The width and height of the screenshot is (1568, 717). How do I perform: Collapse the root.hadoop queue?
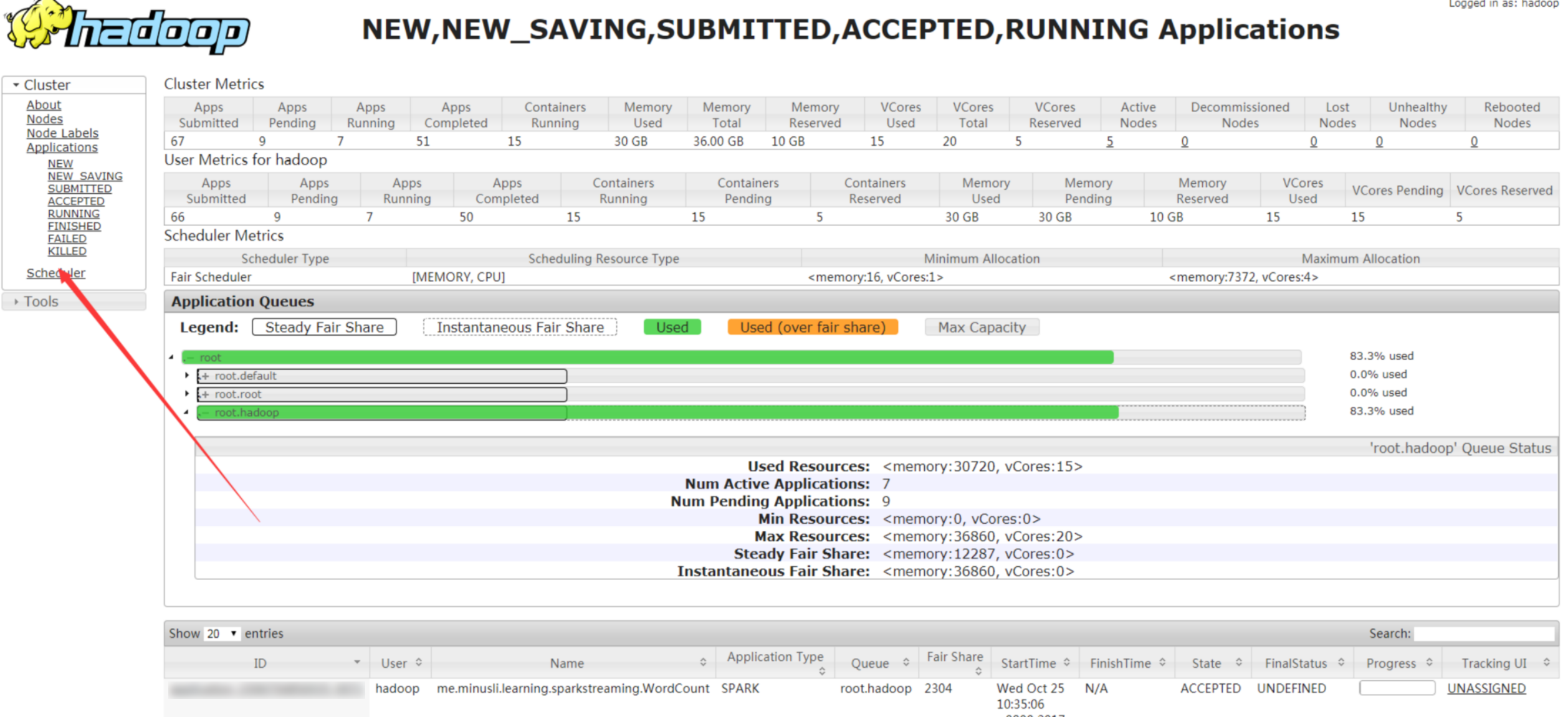click(x=186, y=412)
